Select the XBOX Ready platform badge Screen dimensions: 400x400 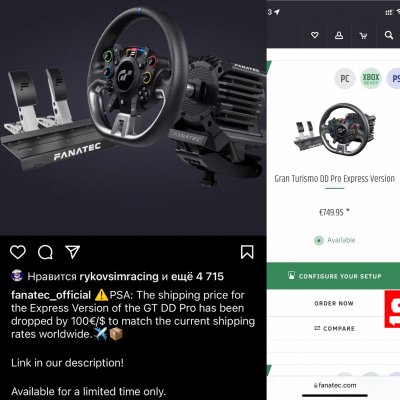tap(371, 79)
